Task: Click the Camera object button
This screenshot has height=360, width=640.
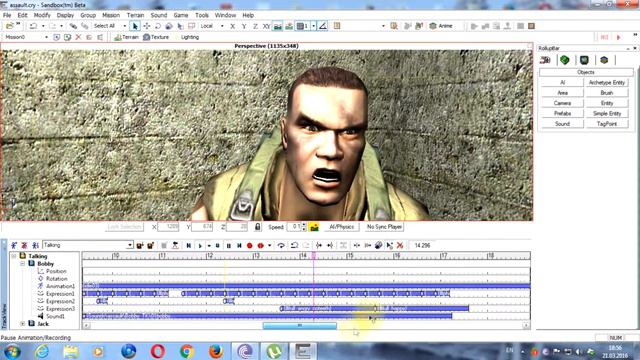Action: point(562,103)
